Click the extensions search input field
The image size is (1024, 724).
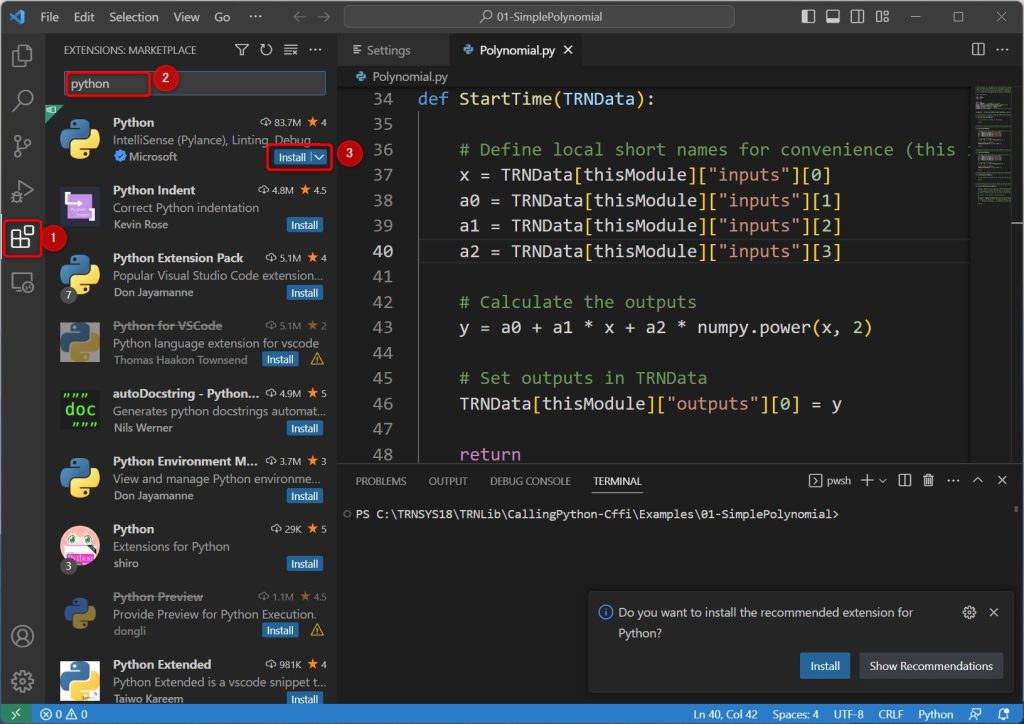click(195, 84)
